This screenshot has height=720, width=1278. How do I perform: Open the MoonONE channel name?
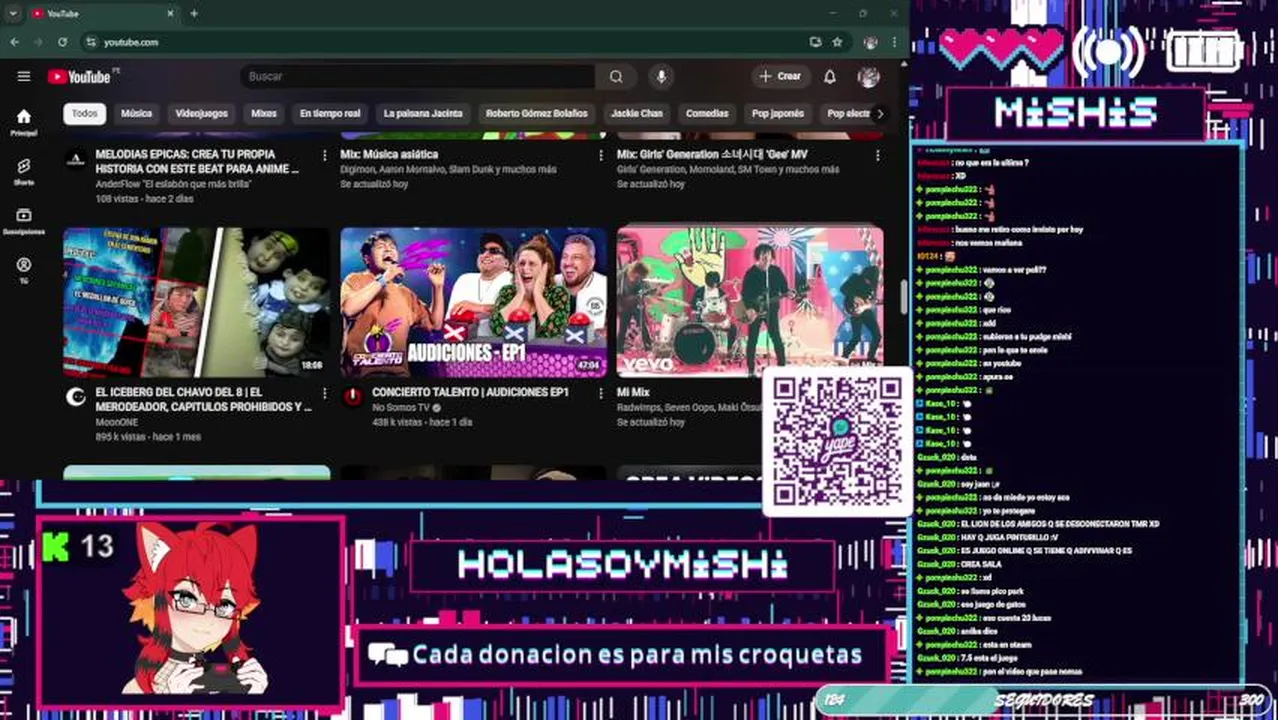coord(119,422)
